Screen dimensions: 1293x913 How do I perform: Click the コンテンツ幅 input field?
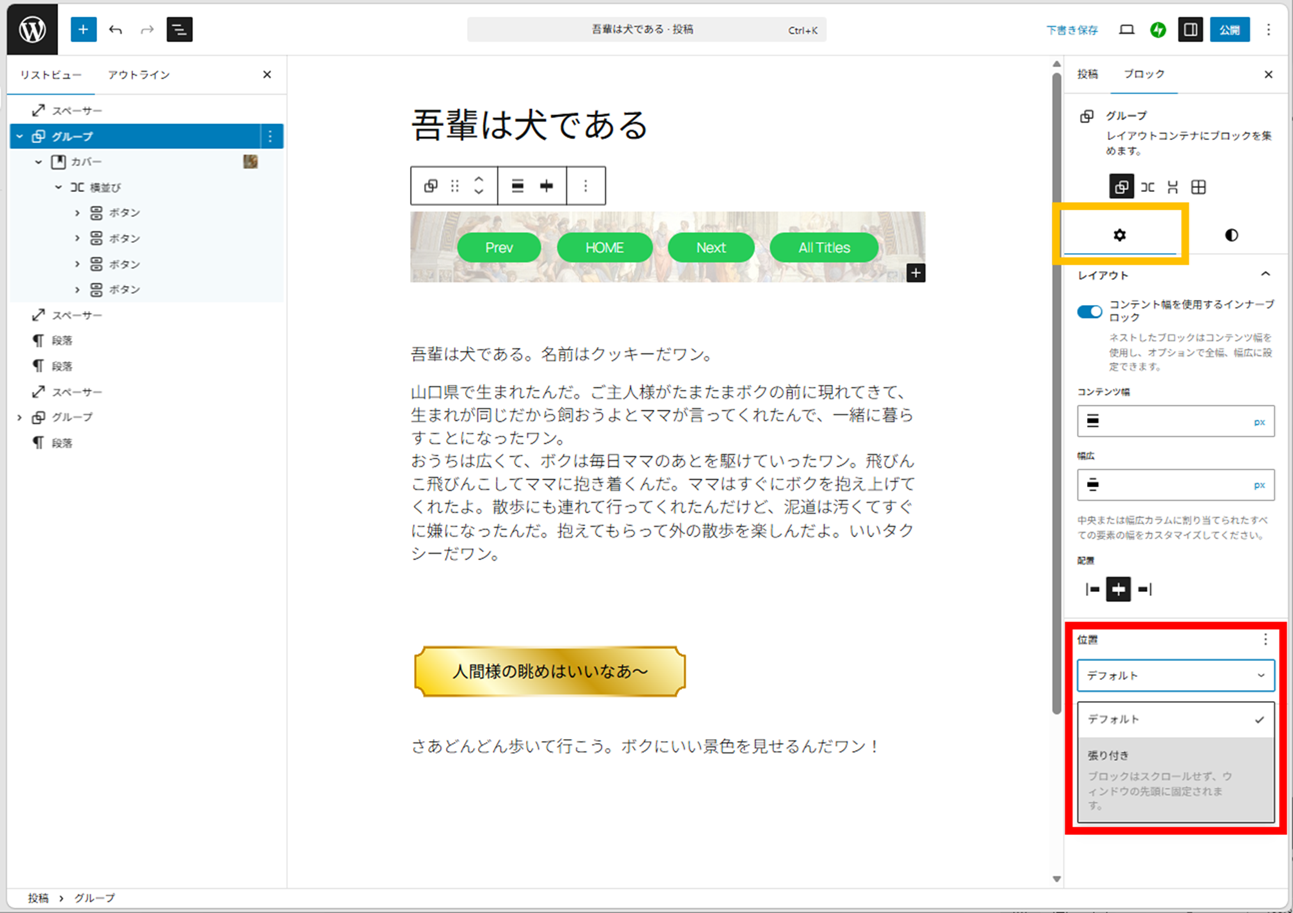click(1170, 422)
